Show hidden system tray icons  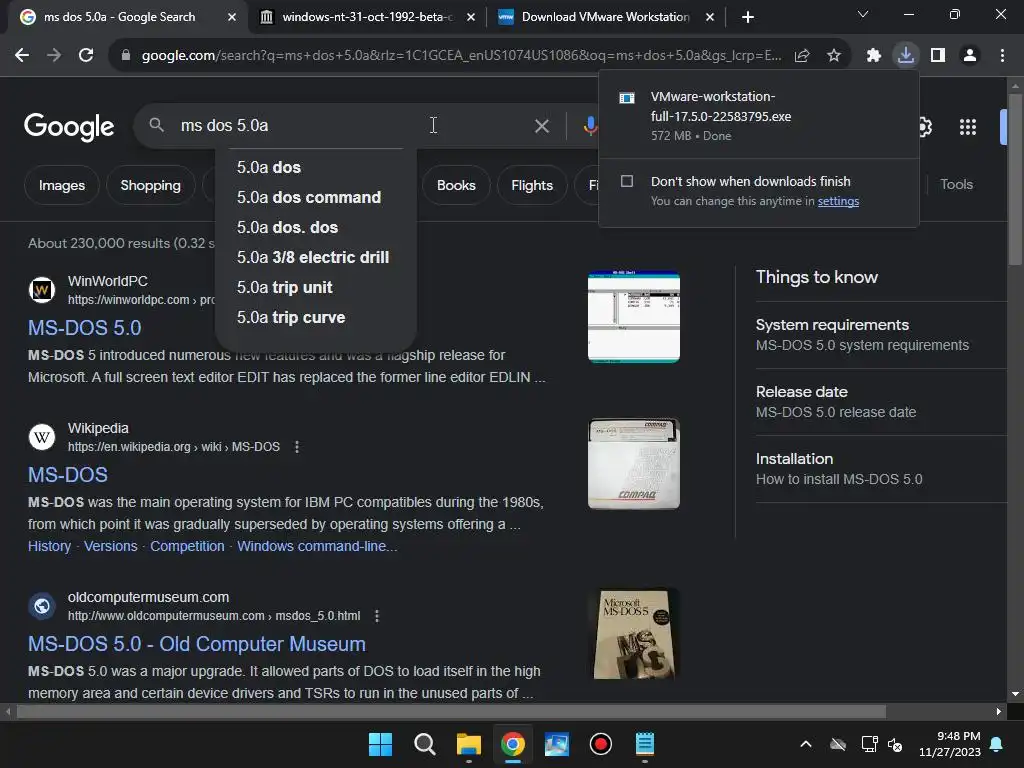point(806,744)
